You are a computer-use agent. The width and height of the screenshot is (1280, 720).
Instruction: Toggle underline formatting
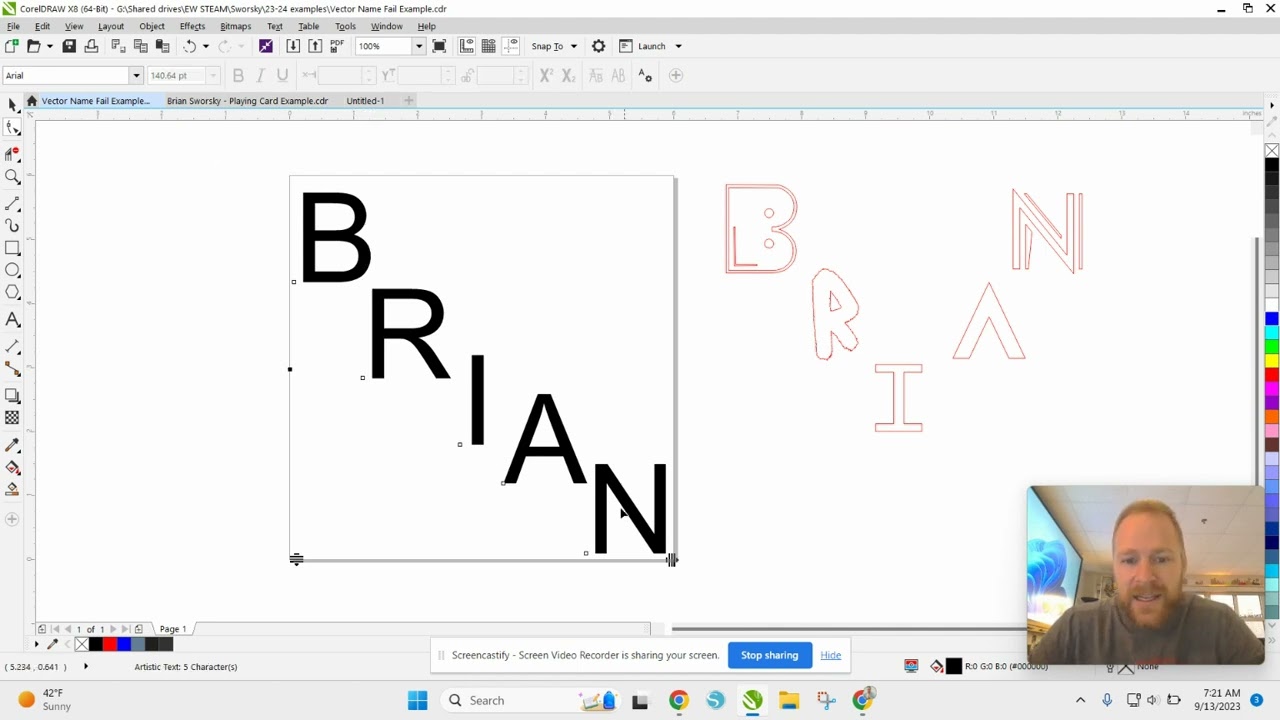click(282, 75)
